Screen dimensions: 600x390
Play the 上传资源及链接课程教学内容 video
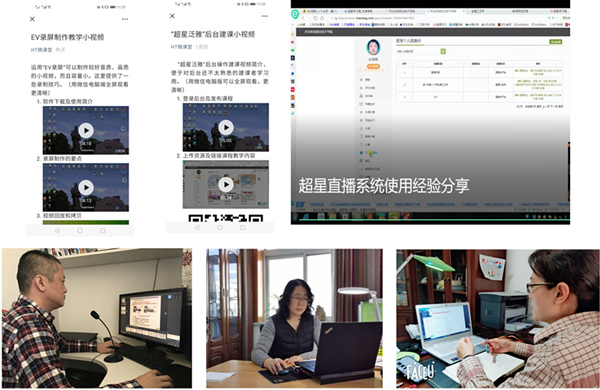pos(226,184)
